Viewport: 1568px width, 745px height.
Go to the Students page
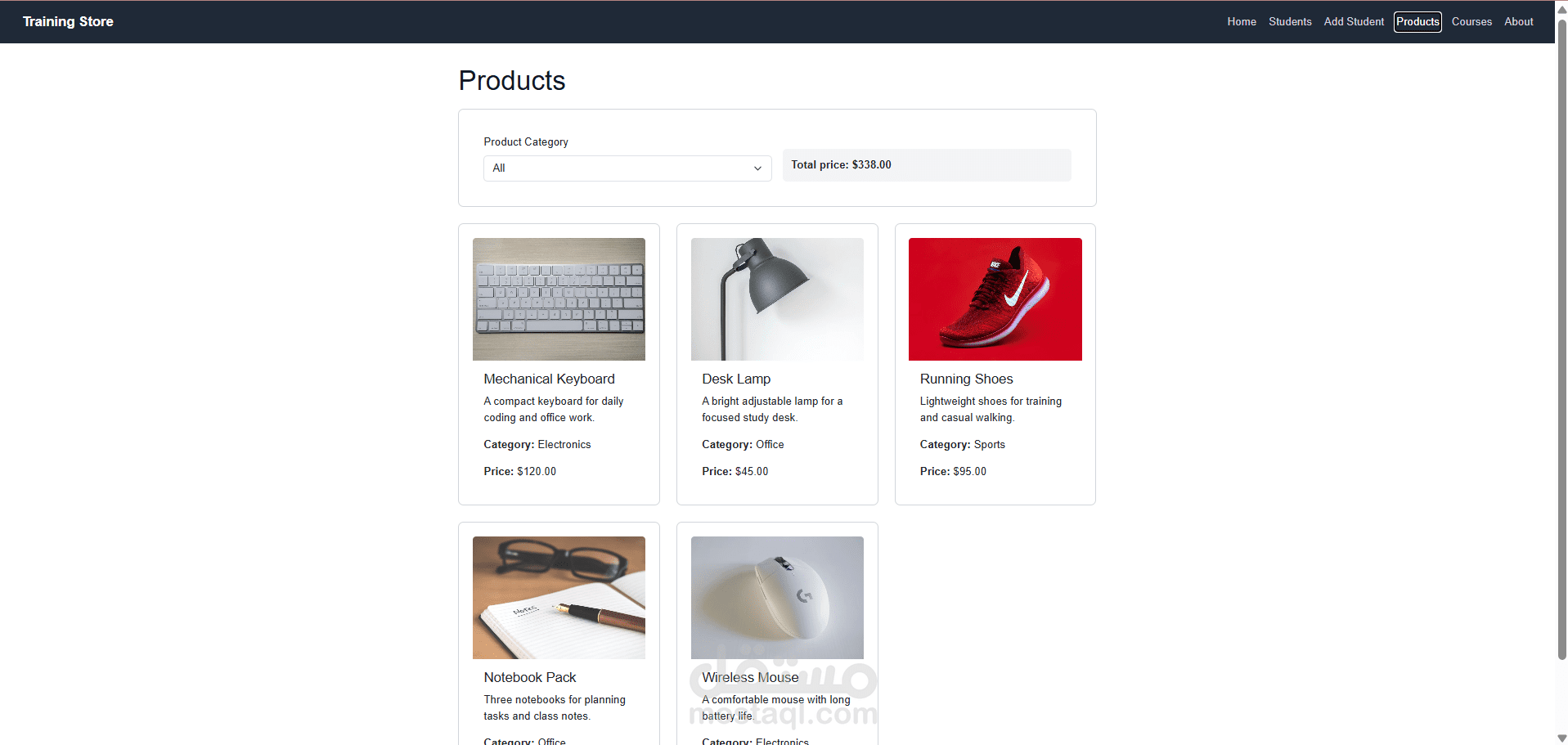coord(1290,22)
